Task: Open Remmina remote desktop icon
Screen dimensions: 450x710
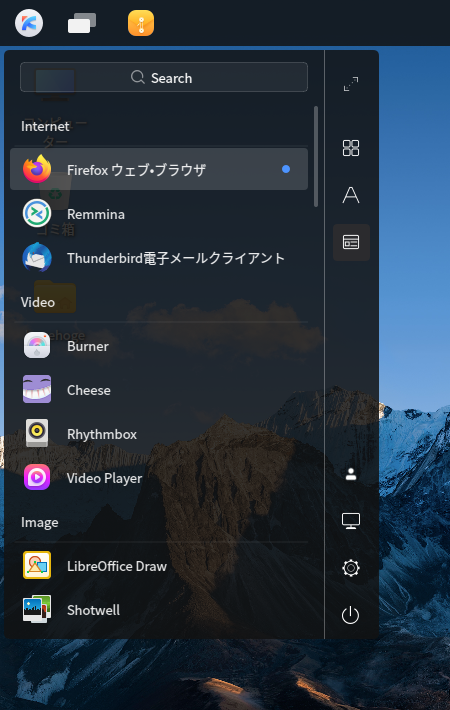Action: click(x=37, y=213)
